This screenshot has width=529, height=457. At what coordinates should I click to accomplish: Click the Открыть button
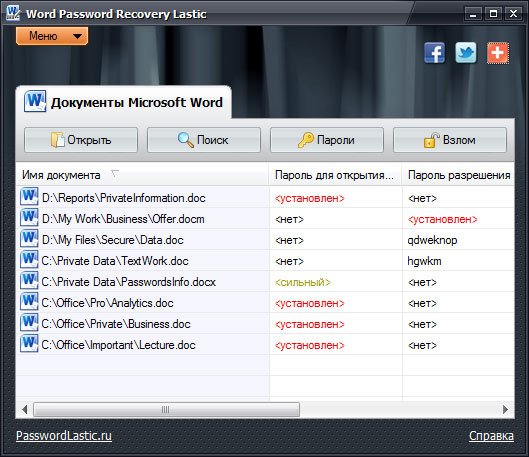click(81, 140)
